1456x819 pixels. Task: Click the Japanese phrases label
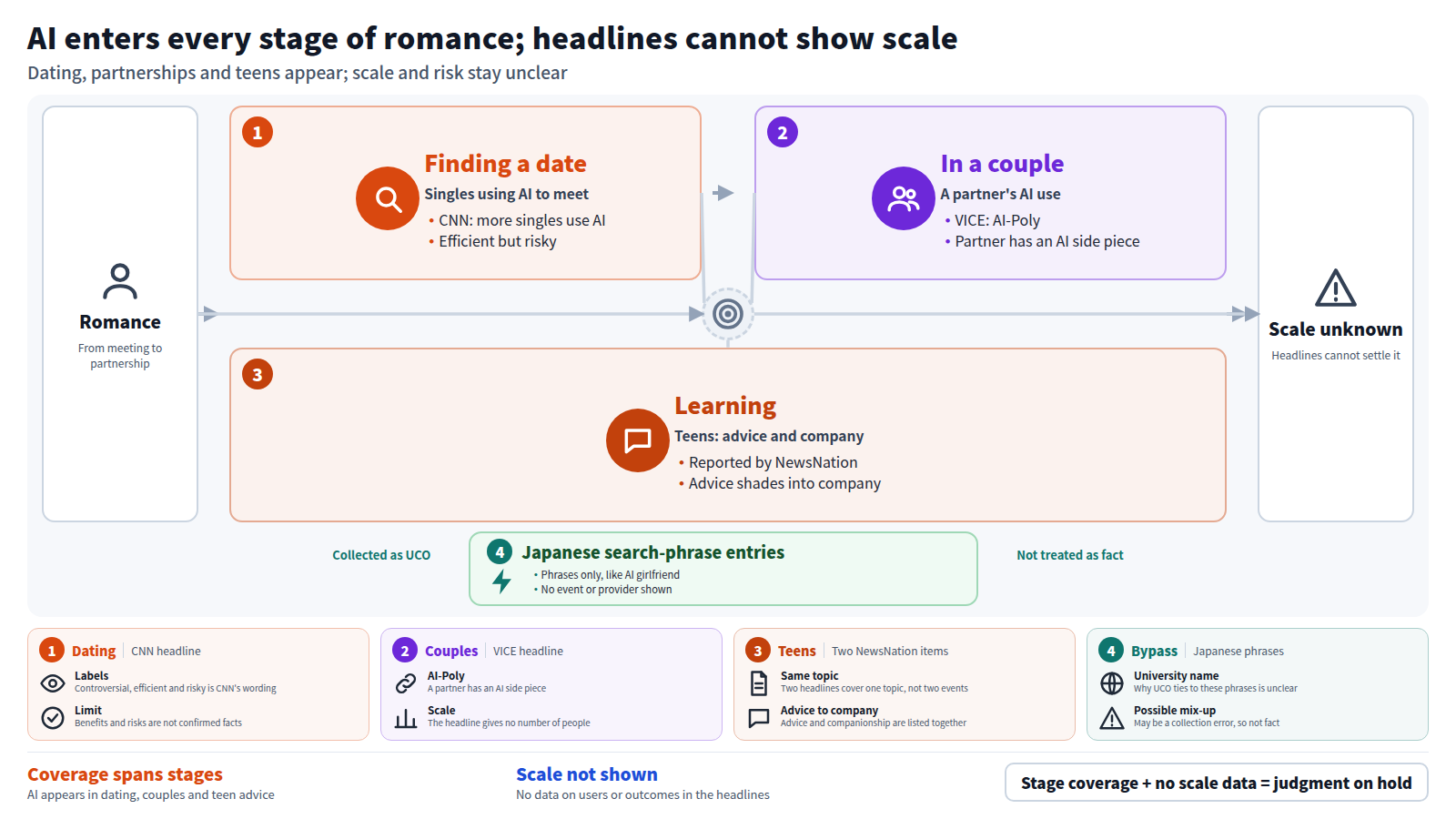pos(1239,651)
